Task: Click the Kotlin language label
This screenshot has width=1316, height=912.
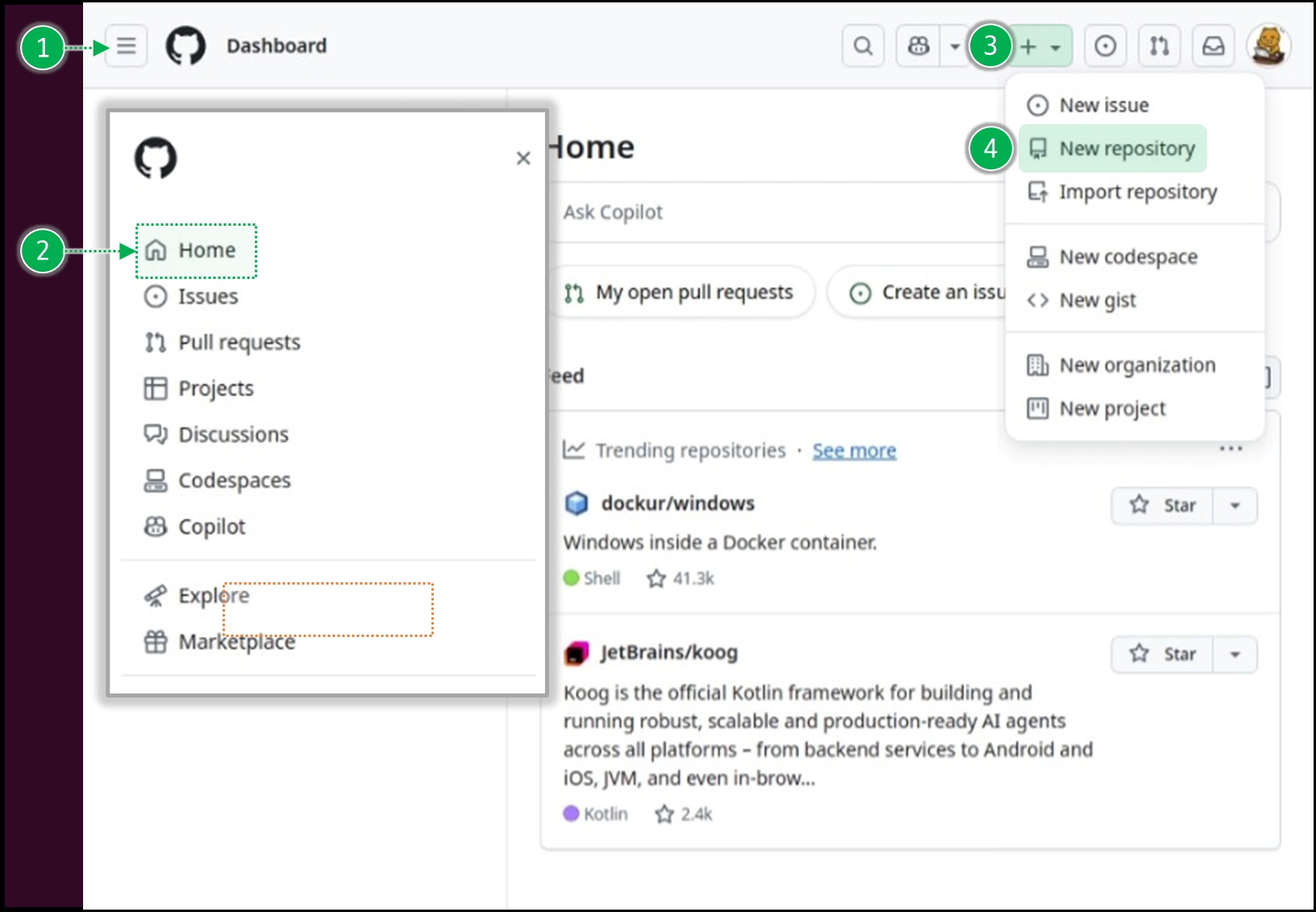Action: pos(596,814)
